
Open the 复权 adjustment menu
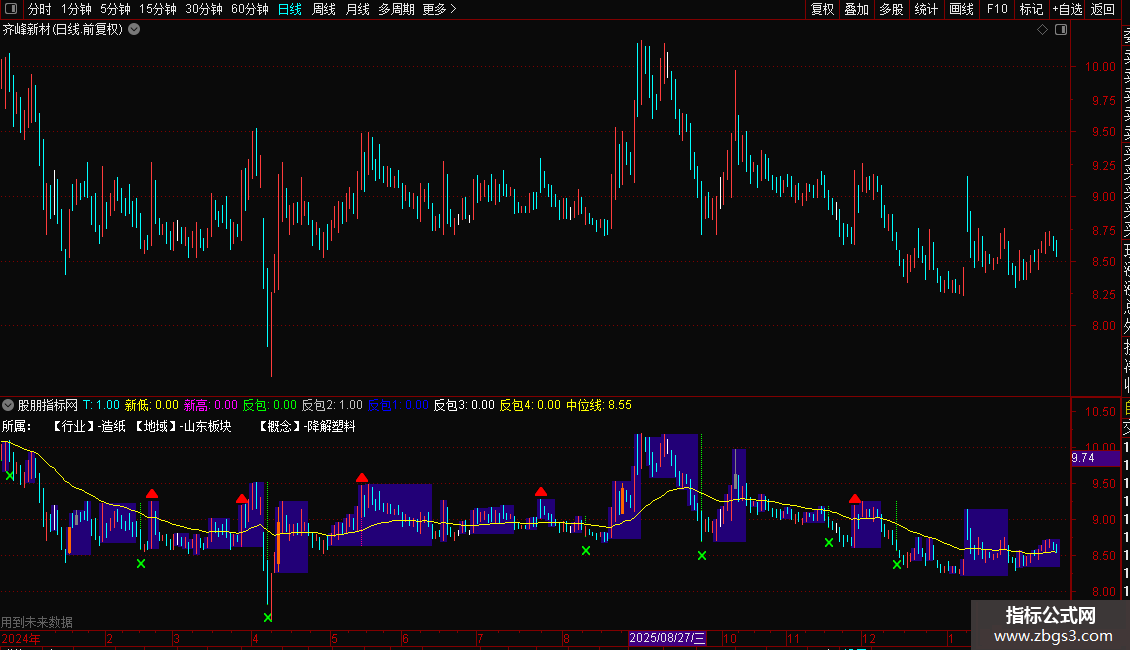coord(822,9)
